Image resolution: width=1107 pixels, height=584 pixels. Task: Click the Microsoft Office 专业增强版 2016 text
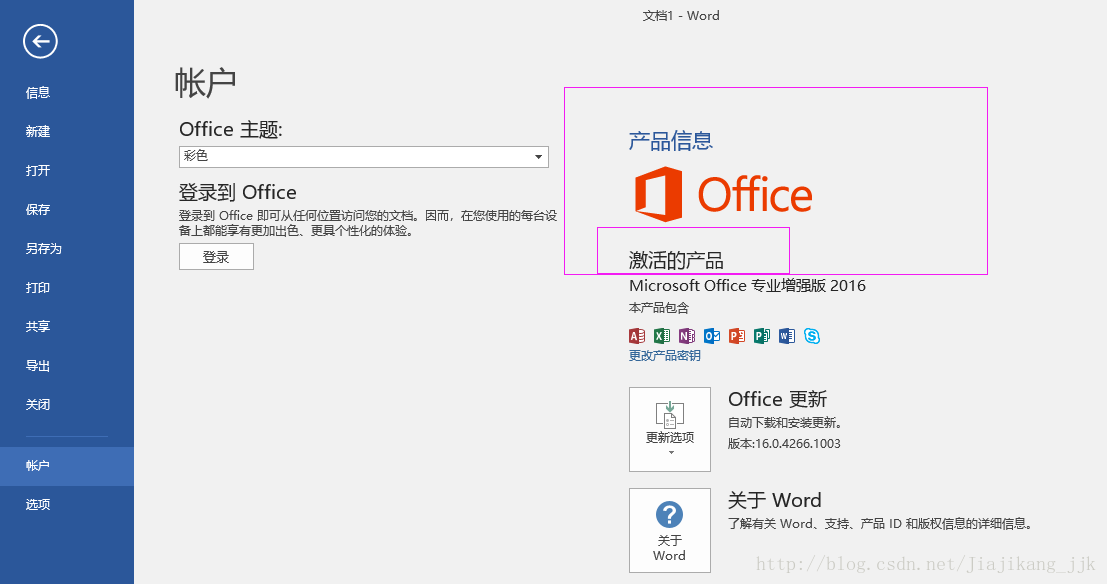click(747, 285)
